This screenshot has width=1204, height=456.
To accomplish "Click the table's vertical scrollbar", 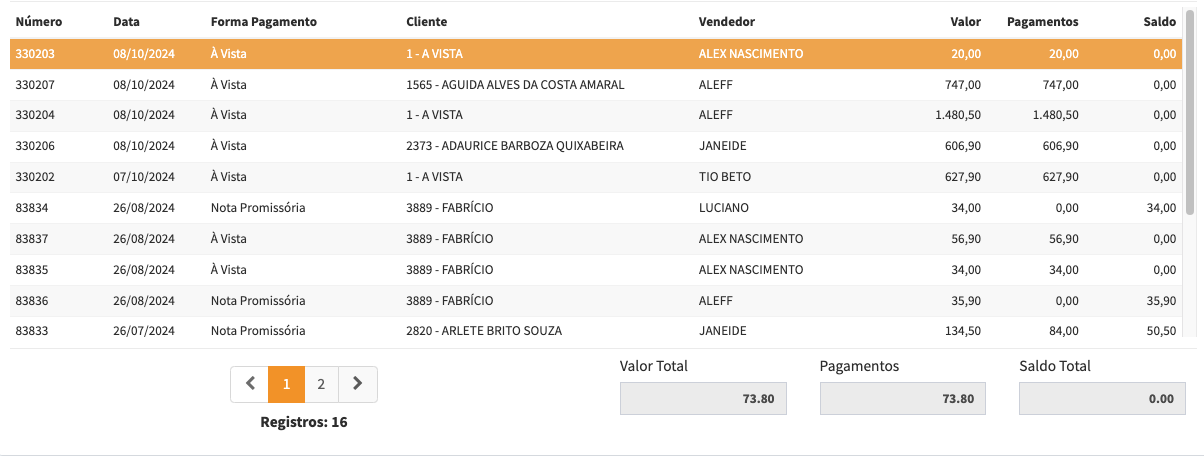I will [x=1190, y=110].
